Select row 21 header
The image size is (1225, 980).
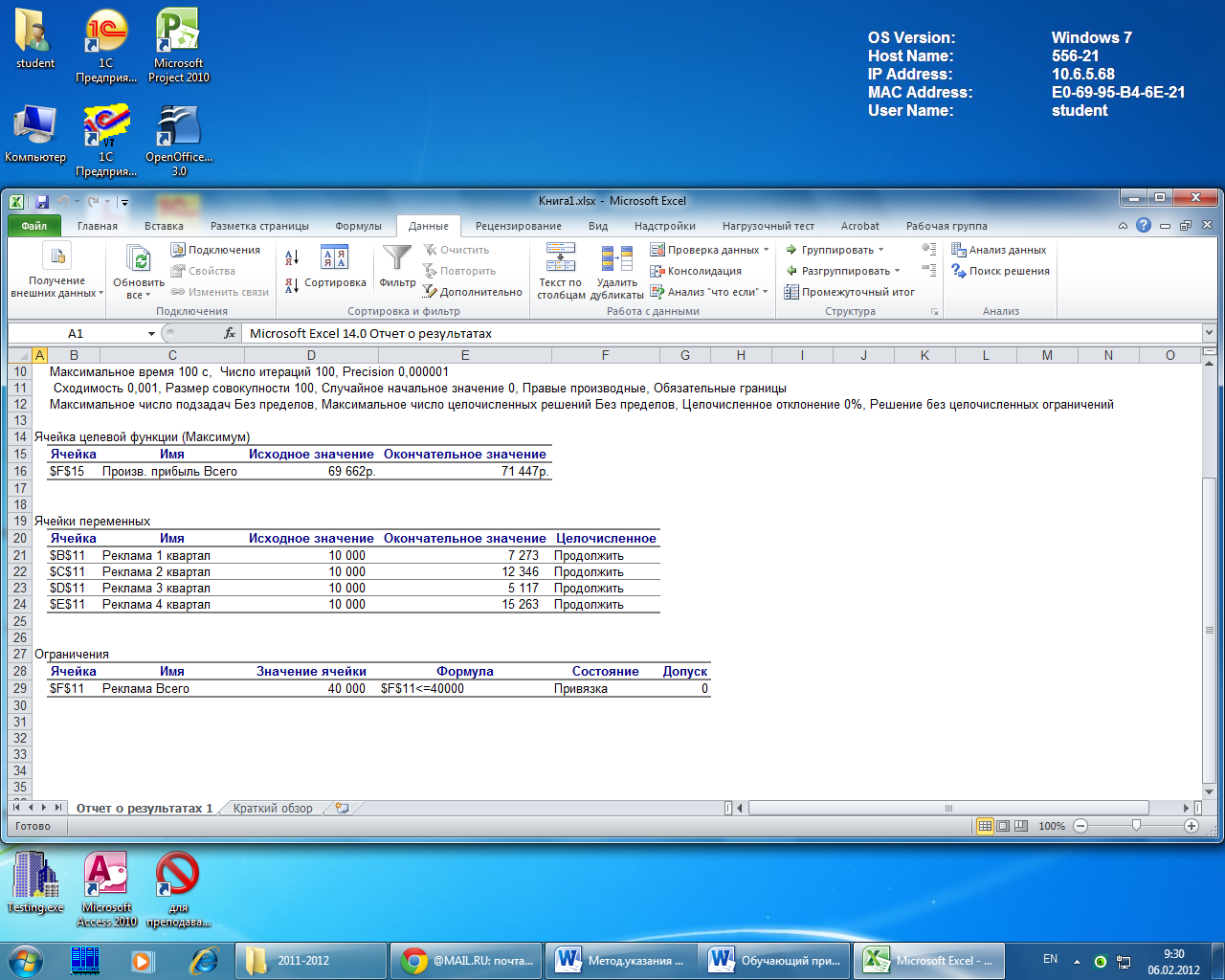tap(19, 555)
